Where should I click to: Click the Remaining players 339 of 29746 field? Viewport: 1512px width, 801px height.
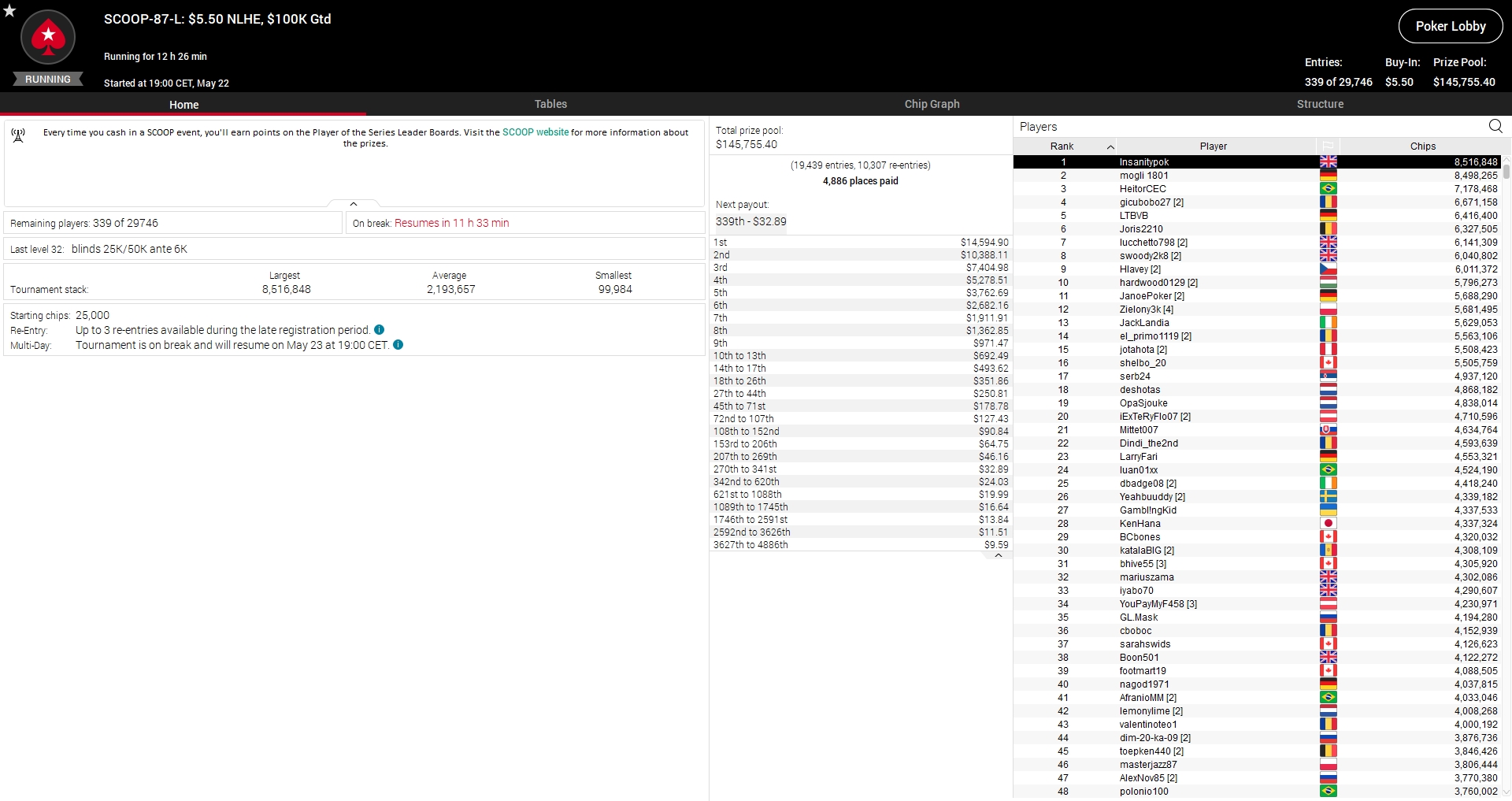(172, 223)
